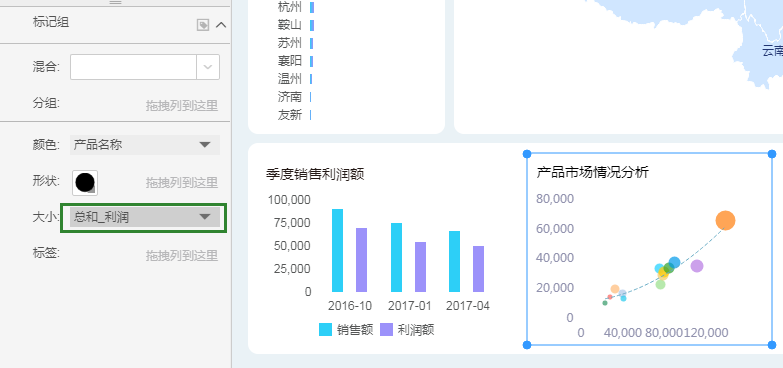The height and width of the screenshot is (368, 783).
Task: Collapse the 标记组 panel with chevron
Action: [x=221, y=25]
